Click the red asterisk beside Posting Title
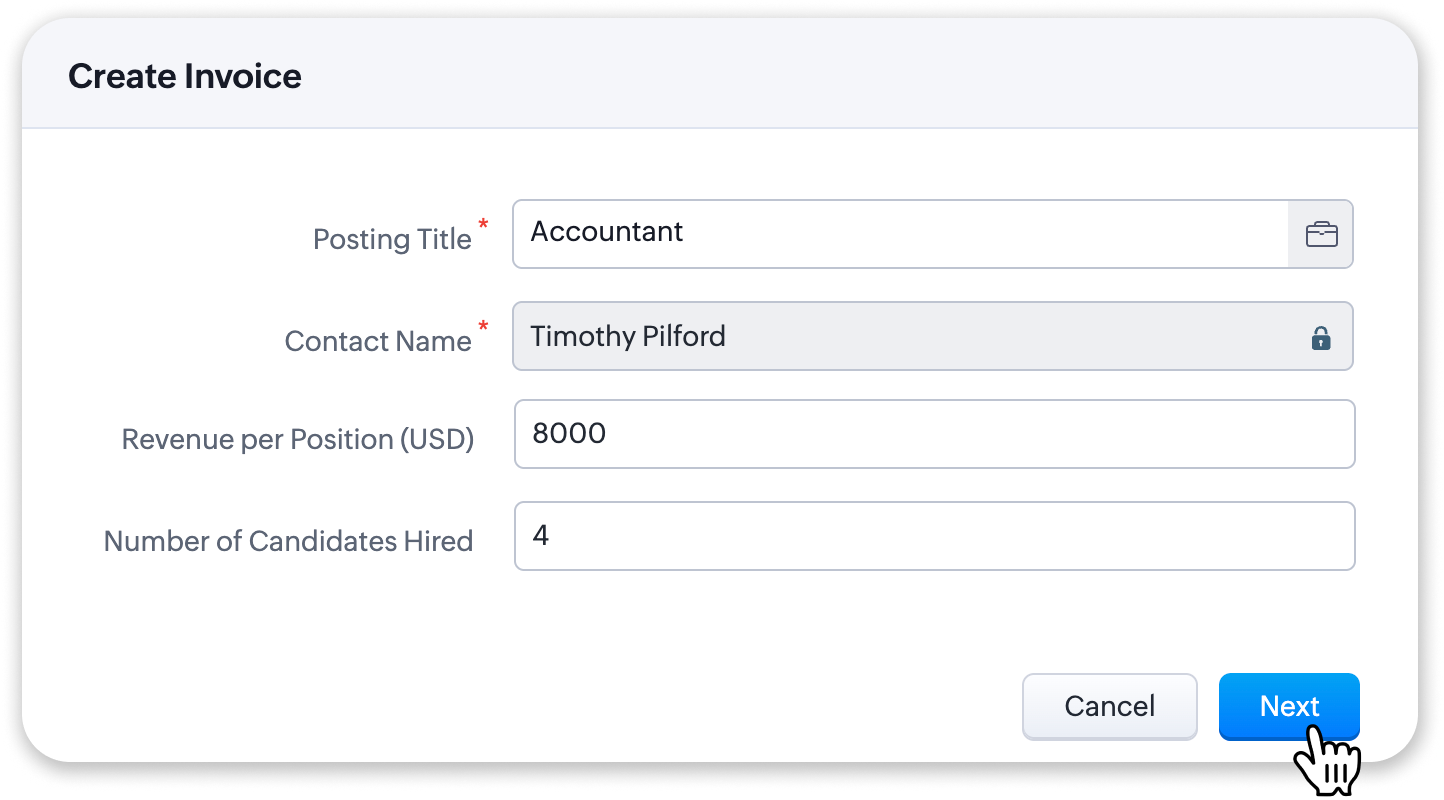 coord(484,224)
